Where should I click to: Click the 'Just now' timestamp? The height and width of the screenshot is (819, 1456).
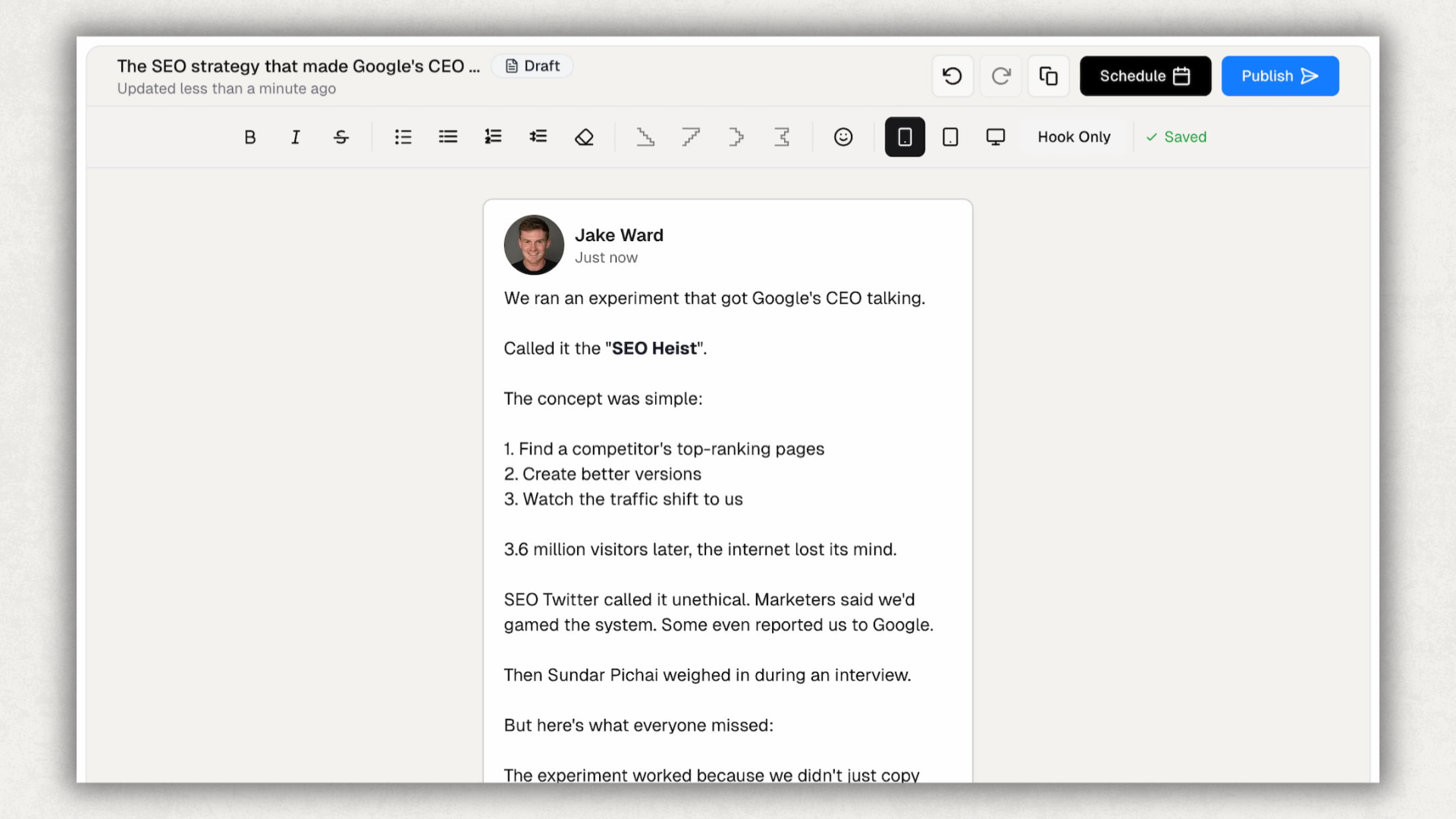click(606, 258)
